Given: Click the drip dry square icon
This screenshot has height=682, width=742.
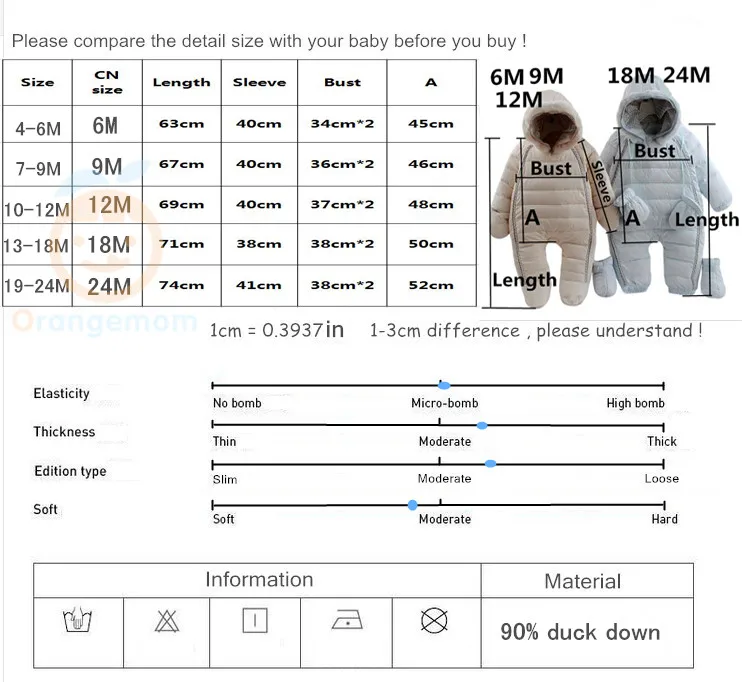Looking at the screenshot, I should click(255, 620).
